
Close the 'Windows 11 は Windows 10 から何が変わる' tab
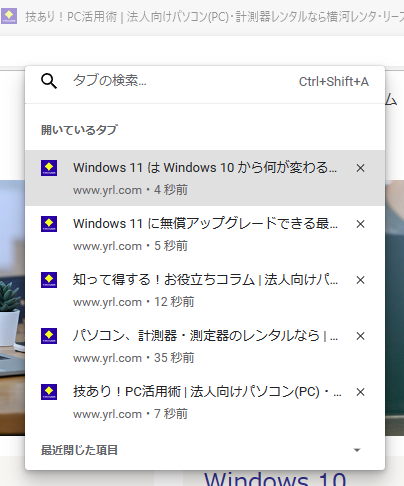(360, 168)
